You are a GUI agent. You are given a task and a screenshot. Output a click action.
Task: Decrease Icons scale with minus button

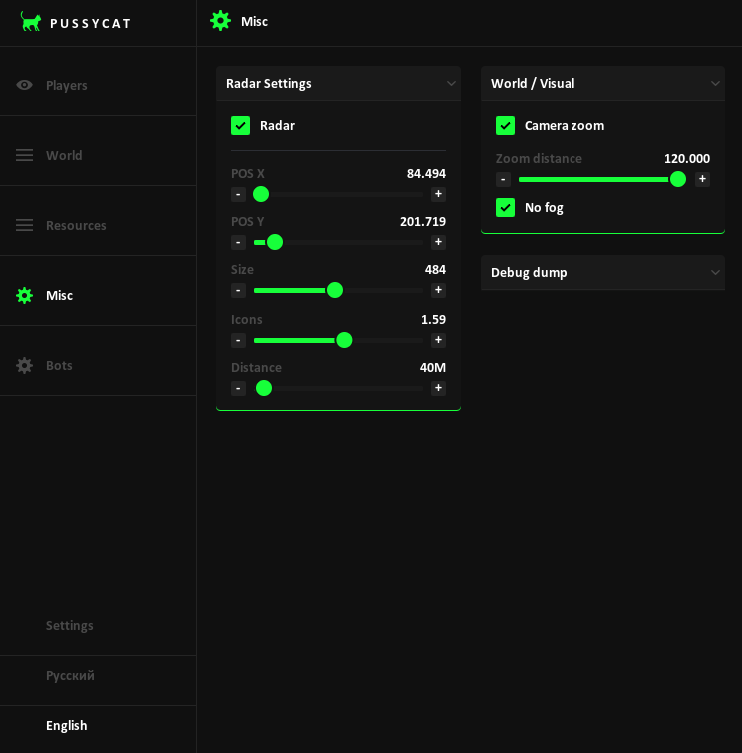coord(238,340)
